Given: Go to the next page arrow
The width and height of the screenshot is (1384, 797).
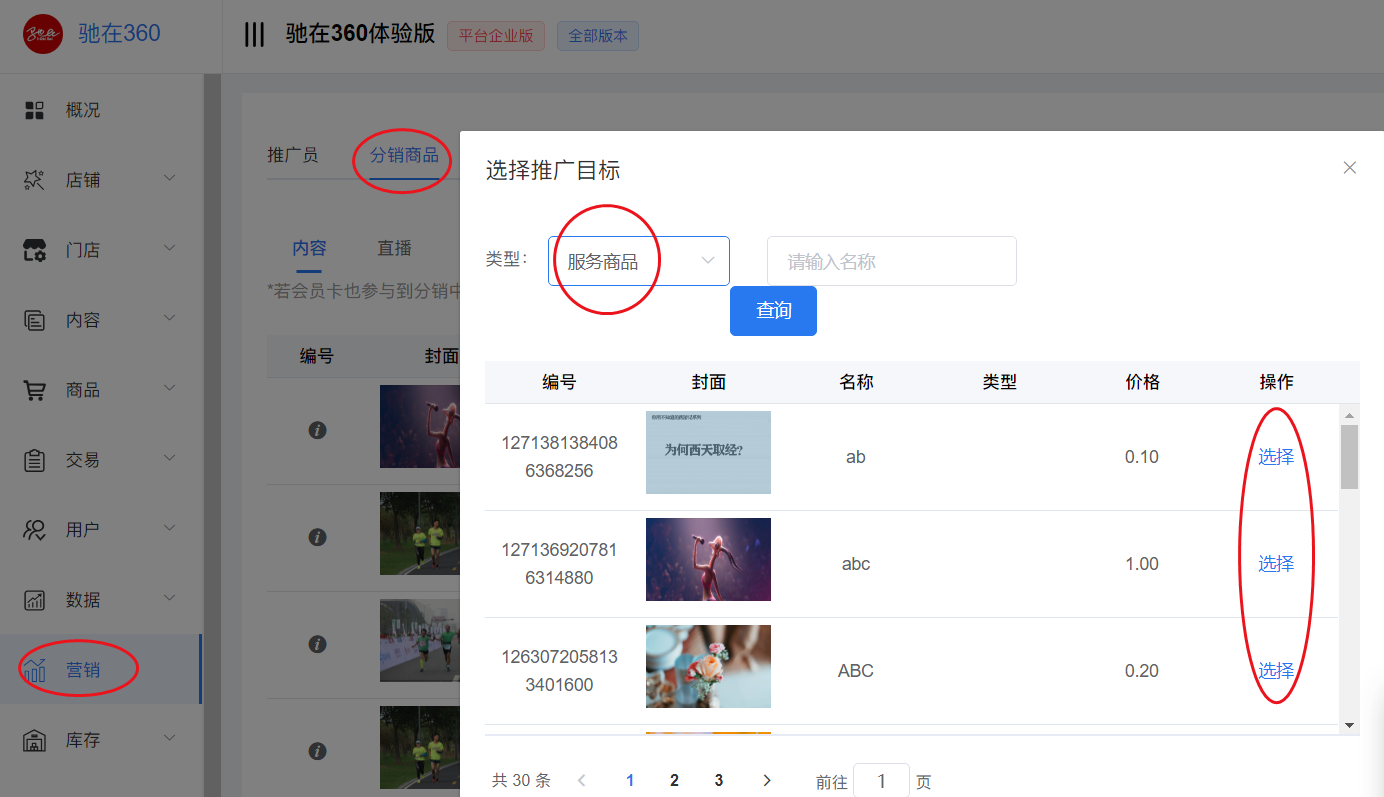Looking at the screenshot, I should pyautogui.click(x=767, y=780).
